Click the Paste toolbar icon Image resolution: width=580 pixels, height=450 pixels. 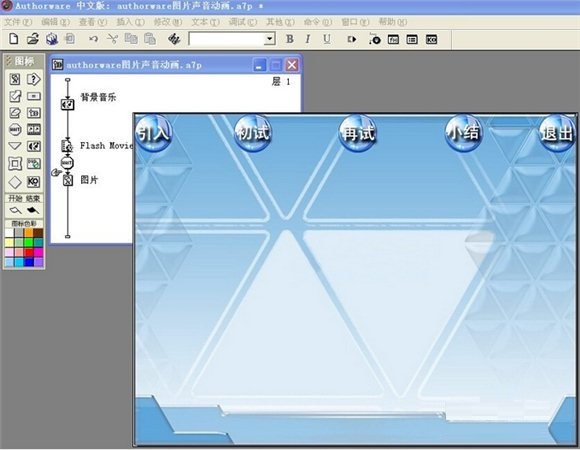point(149,39)
